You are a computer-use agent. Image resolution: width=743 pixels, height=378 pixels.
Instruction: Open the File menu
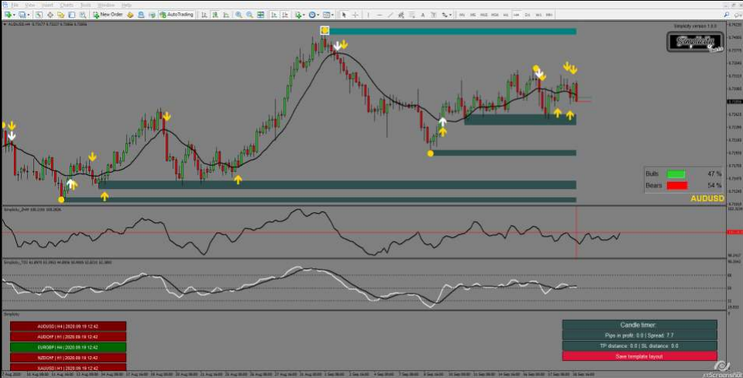coord(15,5)
